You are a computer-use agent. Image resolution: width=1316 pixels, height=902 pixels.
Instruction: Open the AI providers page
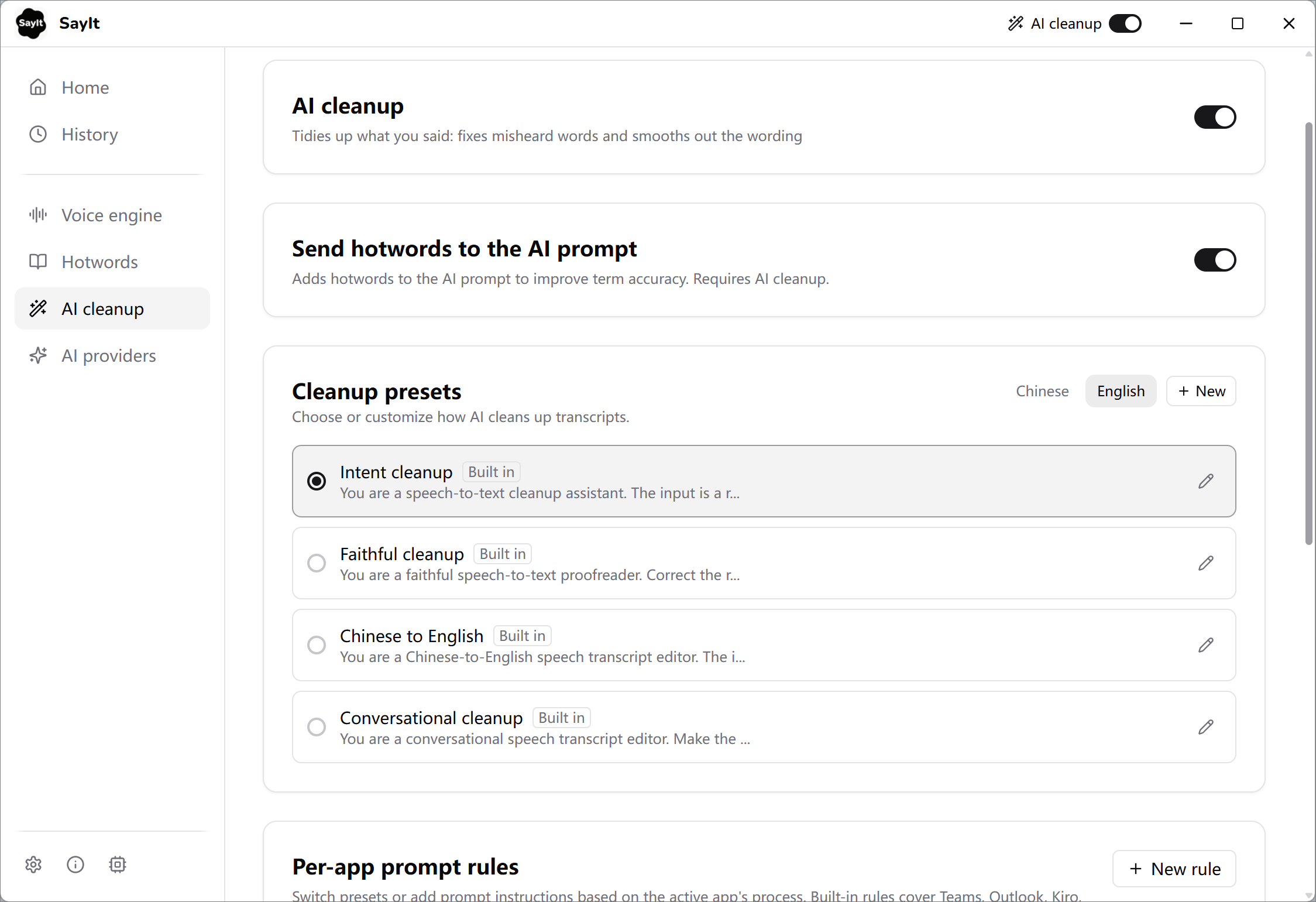[x=112, y=355]
